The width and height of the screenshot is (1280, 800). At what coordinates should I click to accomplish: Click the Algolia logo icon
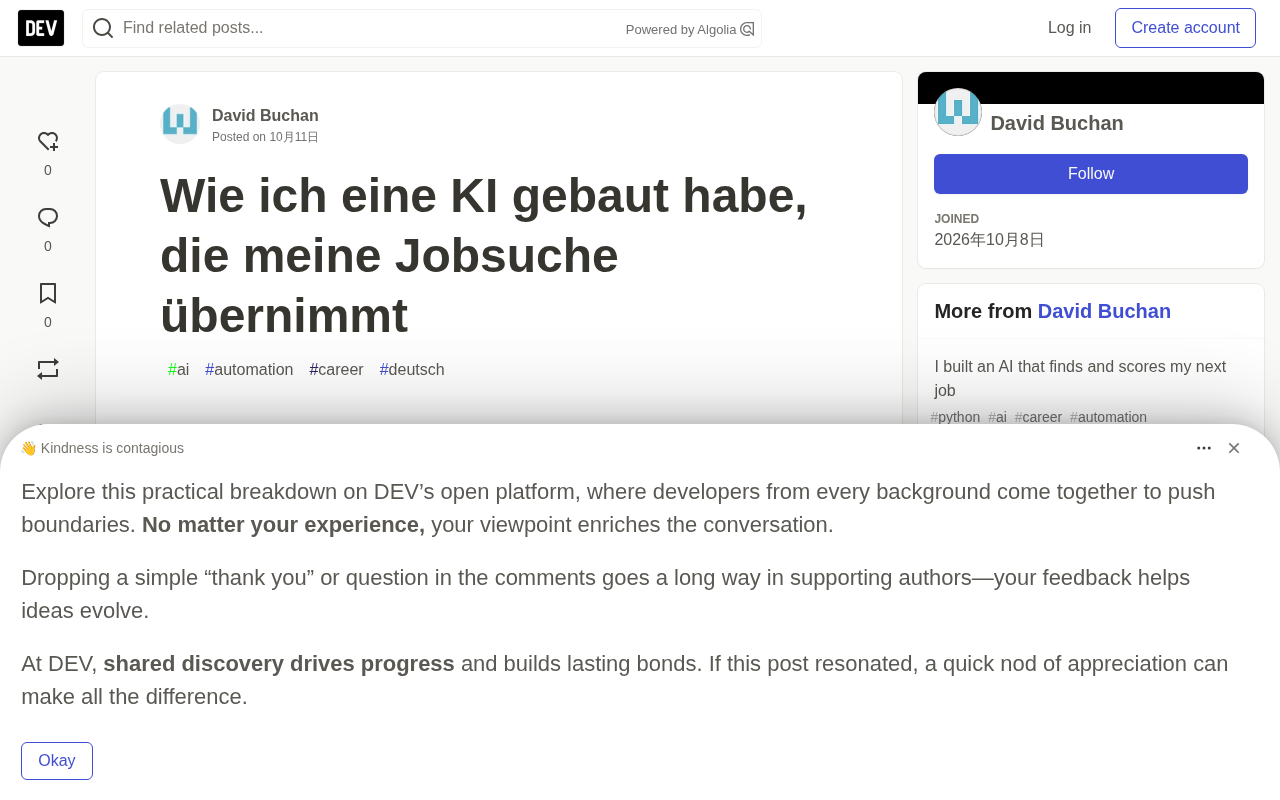[x=747, y=29]
